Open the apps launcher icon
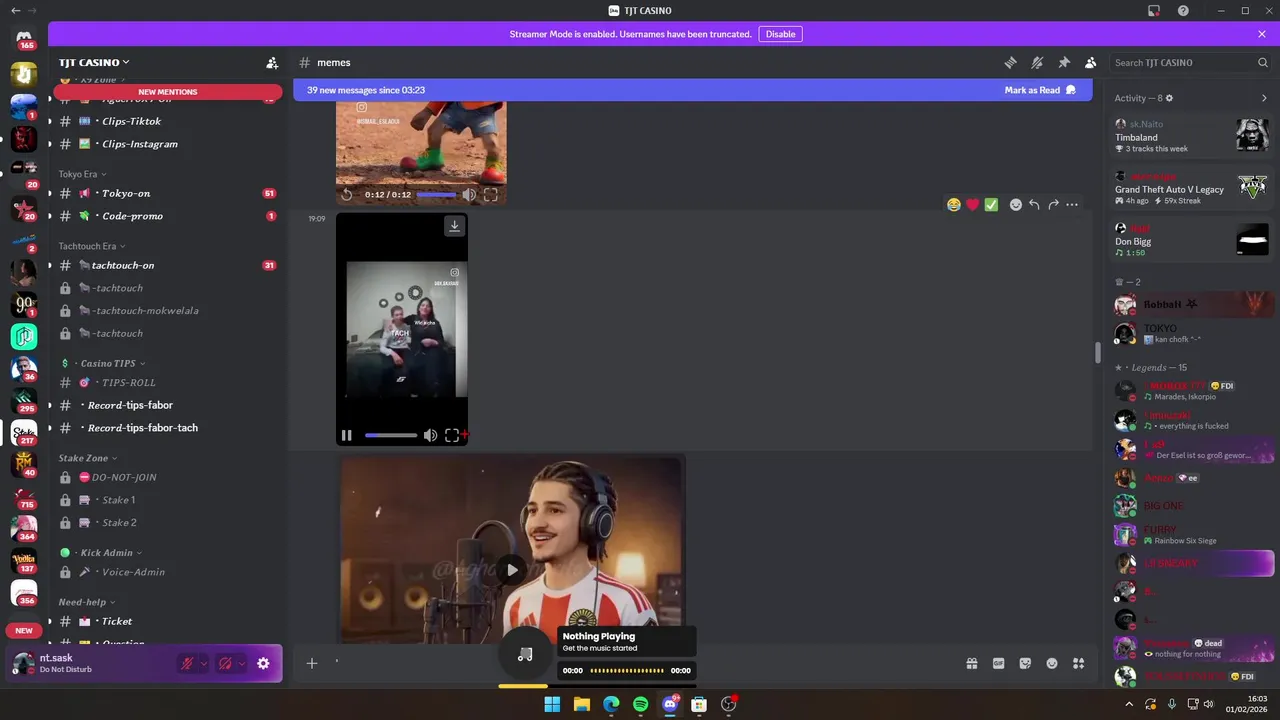 pyautogui.click(x=1079, y=663)
